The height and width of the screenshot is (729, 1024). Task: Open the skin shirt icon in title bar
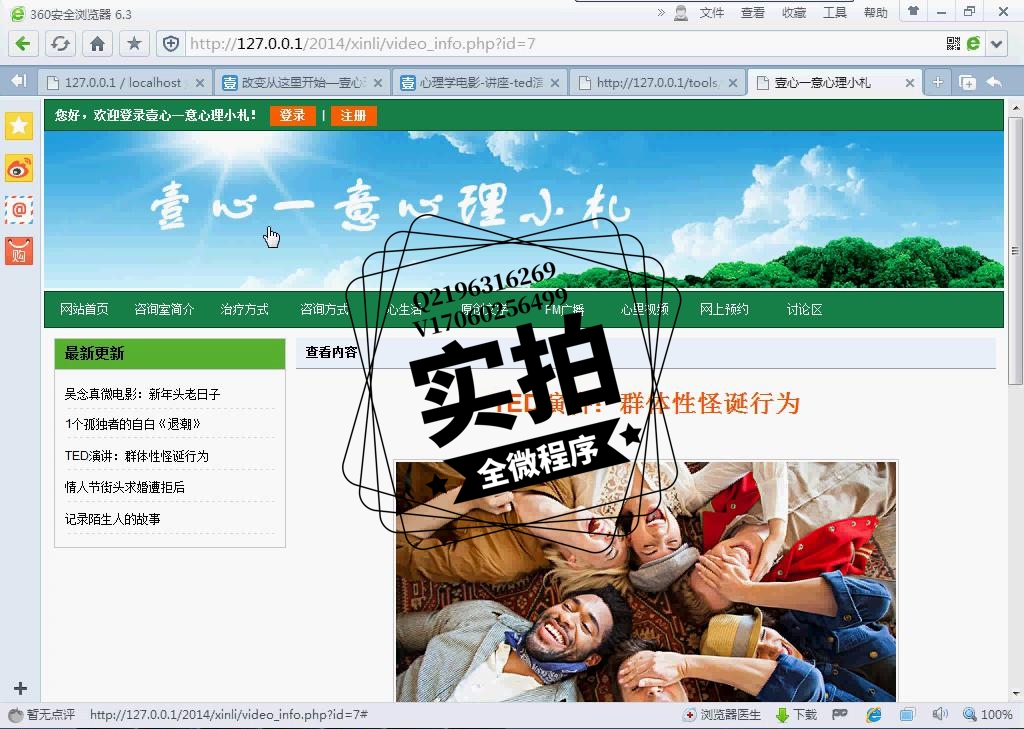[913, 11]
